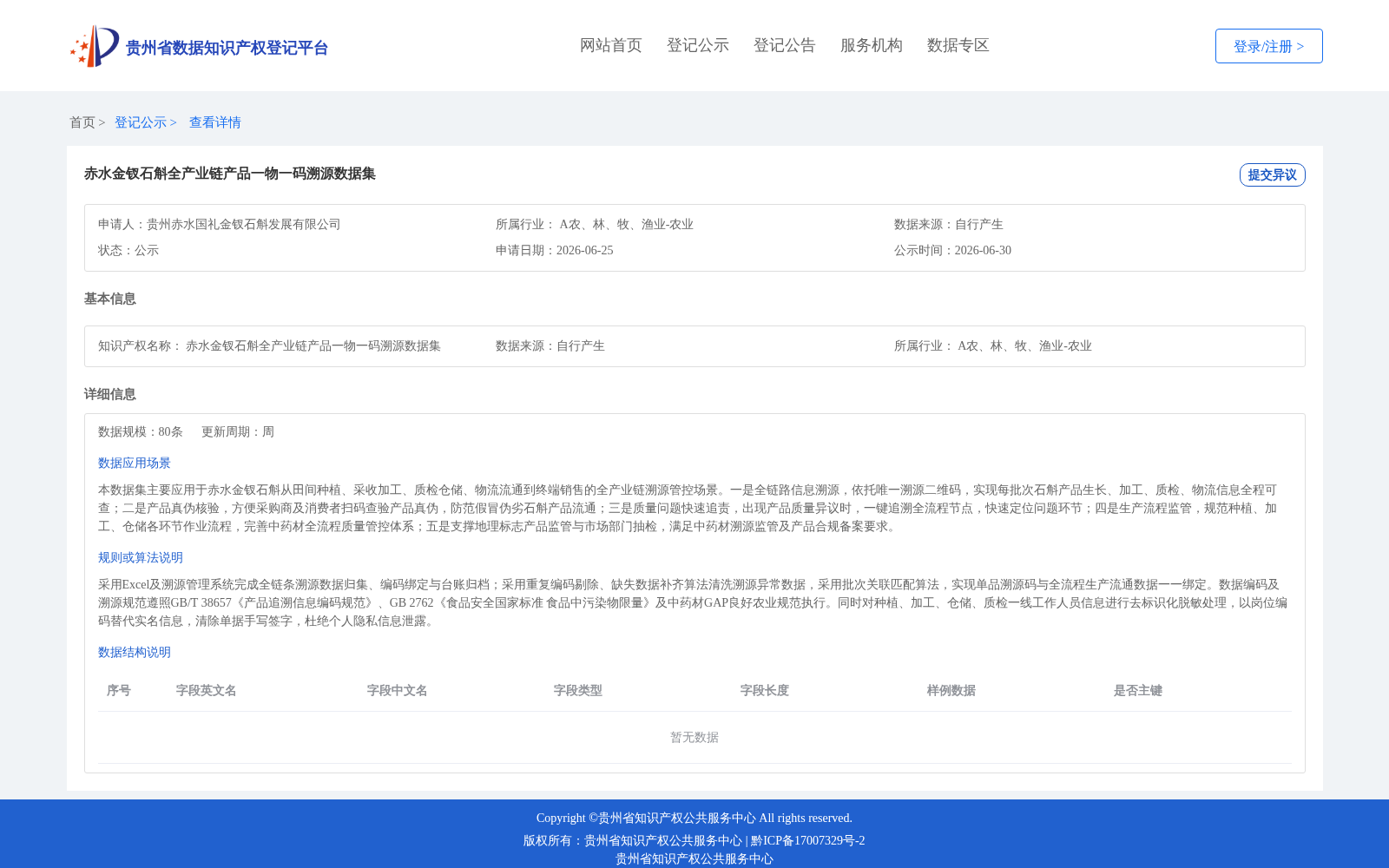Screen dimensions: 1389x868
Task: Click the 提交异议 button
Action: (1273, 174)
